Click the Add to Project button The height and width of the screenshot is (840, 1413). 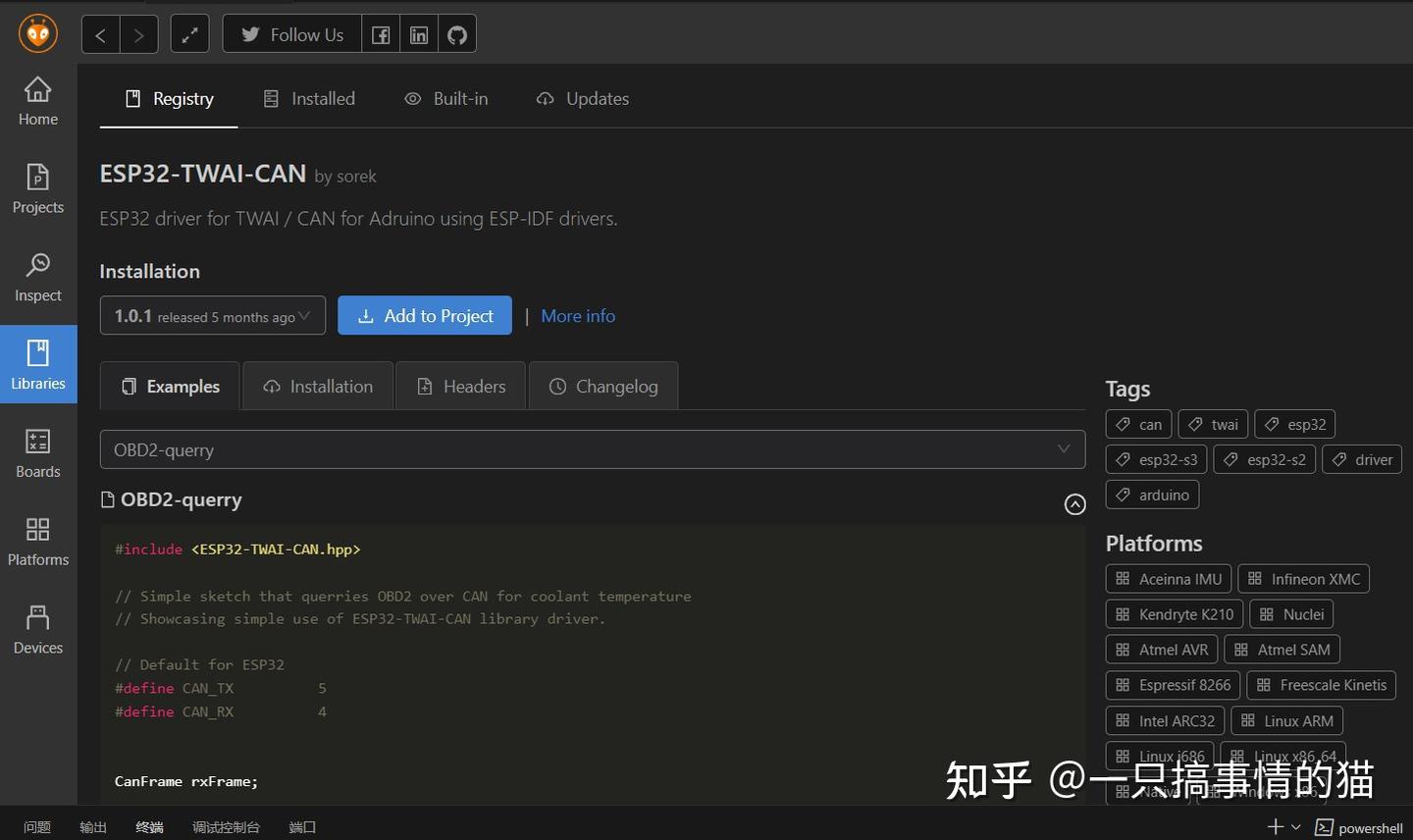(425, 315)
